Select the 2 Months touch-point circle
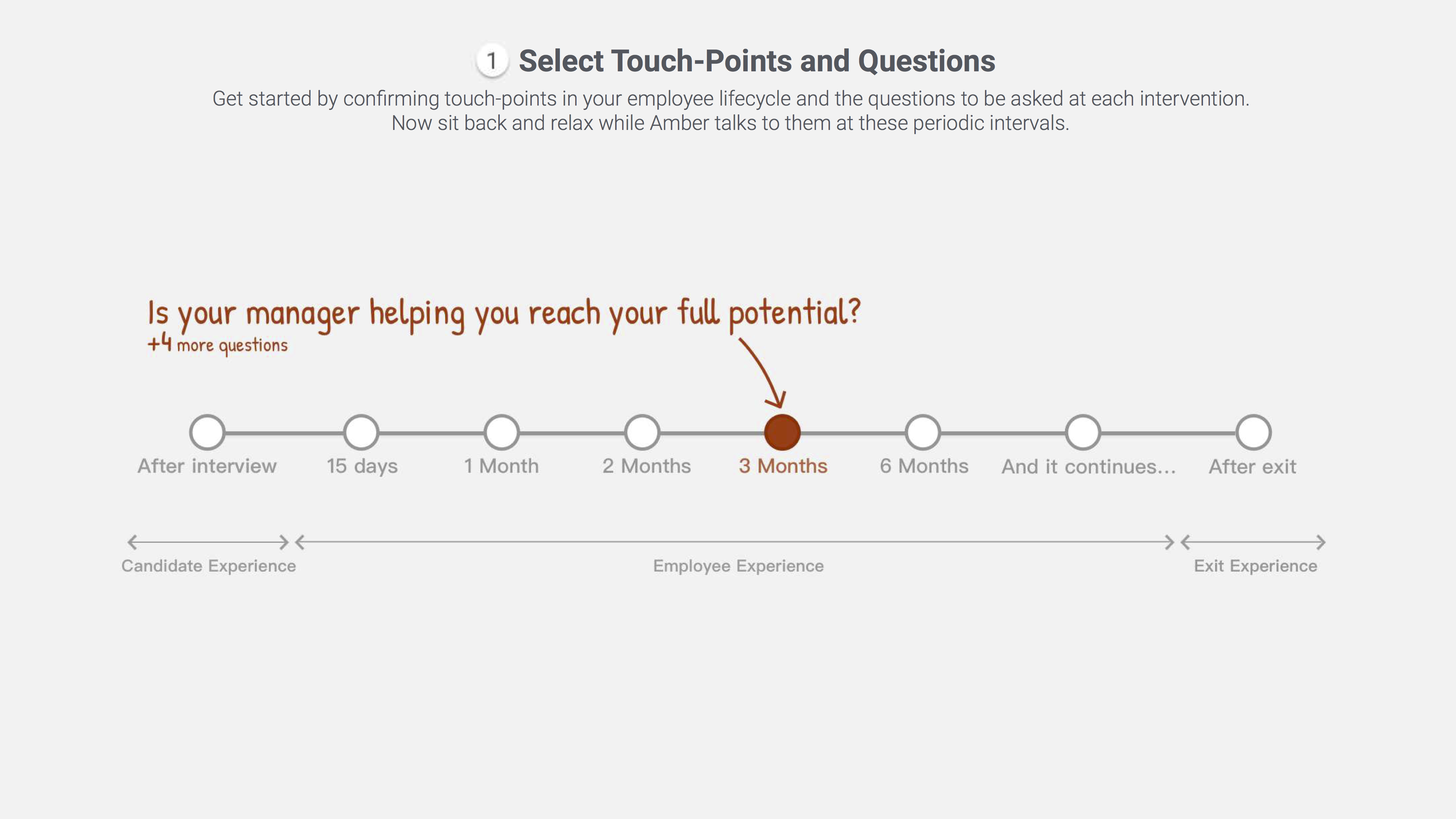 click(642, 432)
